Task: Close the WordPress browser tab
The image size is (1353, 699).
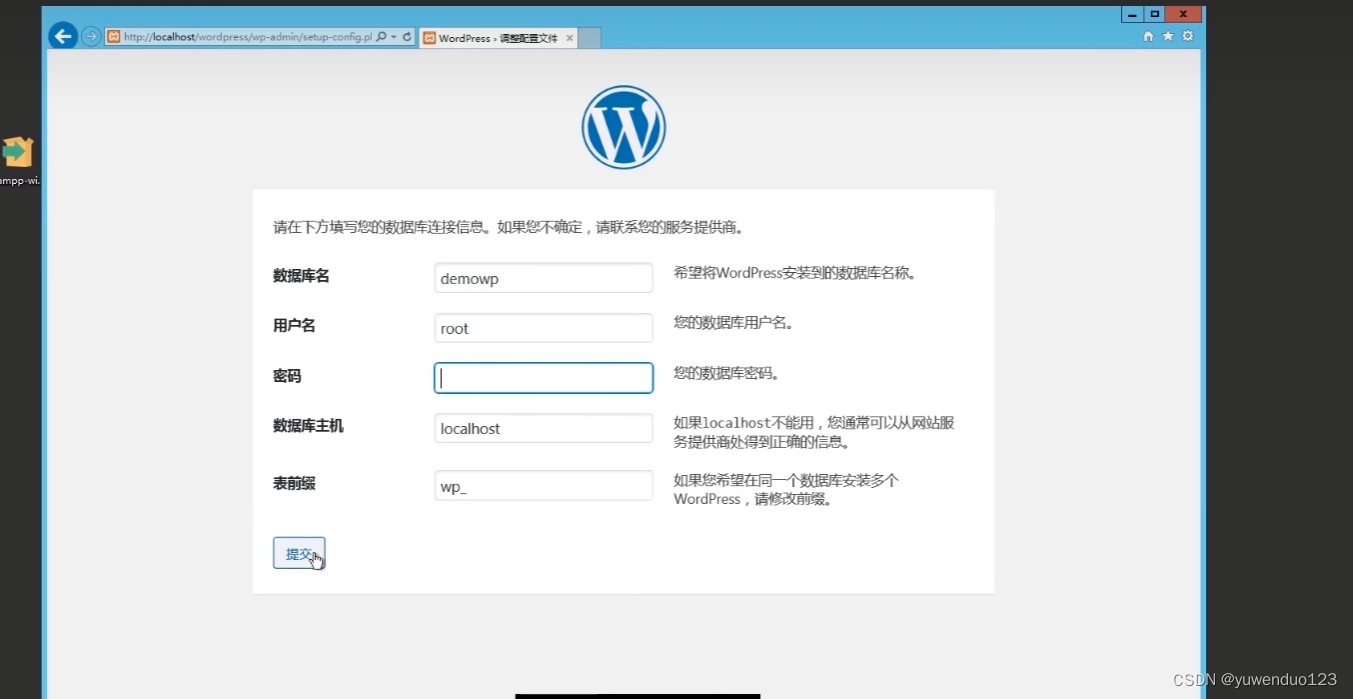Action: pyautogui.click(x=570, y=38)
